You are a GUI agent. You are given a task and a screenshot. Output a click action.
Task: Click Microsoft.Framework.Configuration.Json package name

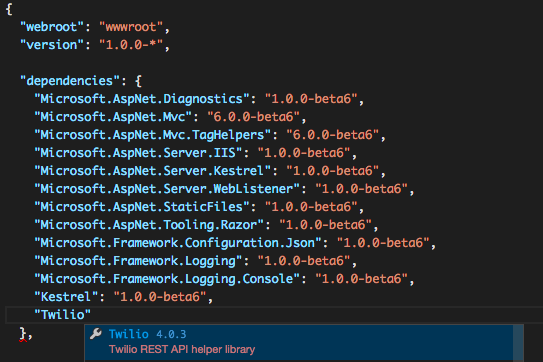tap(178, 243)
